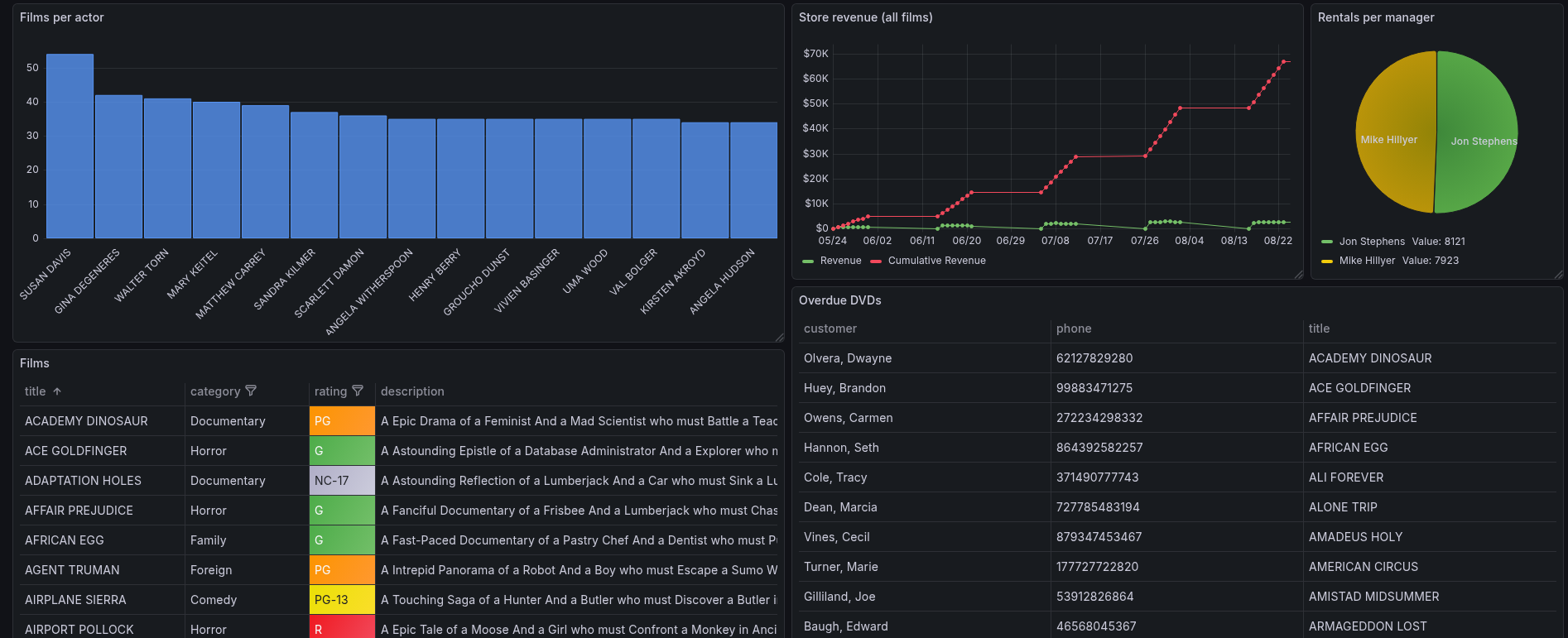The image size is (1568, 638).
Task: Grab the Rentals per manager resize handle
Action: (x=1558, y=274)
